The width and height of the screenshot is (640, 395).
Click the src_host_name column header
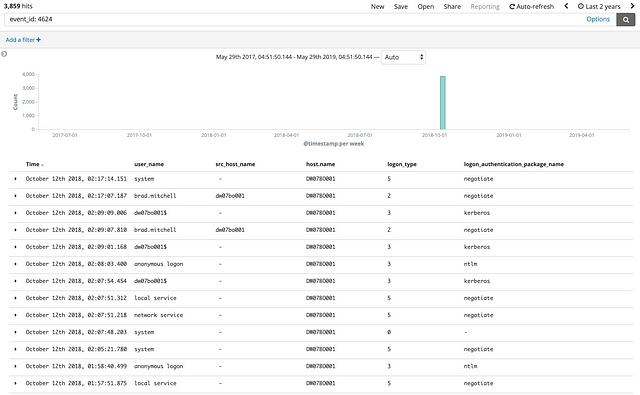click(x=235, y=164)
